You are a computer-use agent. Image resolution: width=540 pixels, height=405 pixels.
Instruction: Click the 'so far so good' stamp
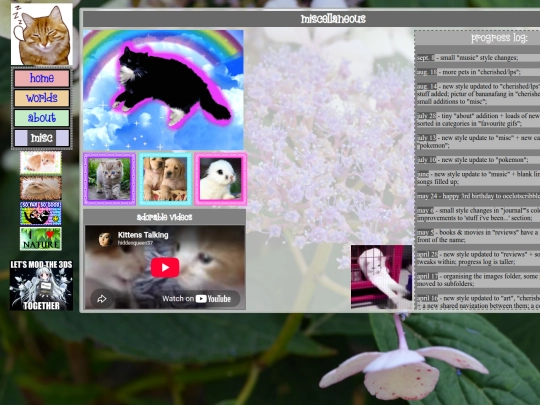tap(41, 214)
